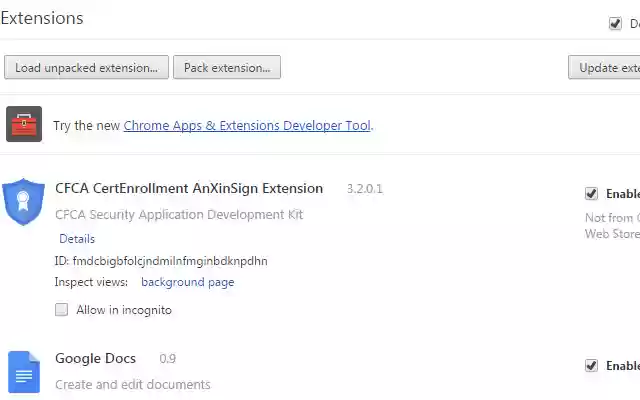Click the red toolbox Developer Tool icon

pyautogui.click(x=24, y=124)
